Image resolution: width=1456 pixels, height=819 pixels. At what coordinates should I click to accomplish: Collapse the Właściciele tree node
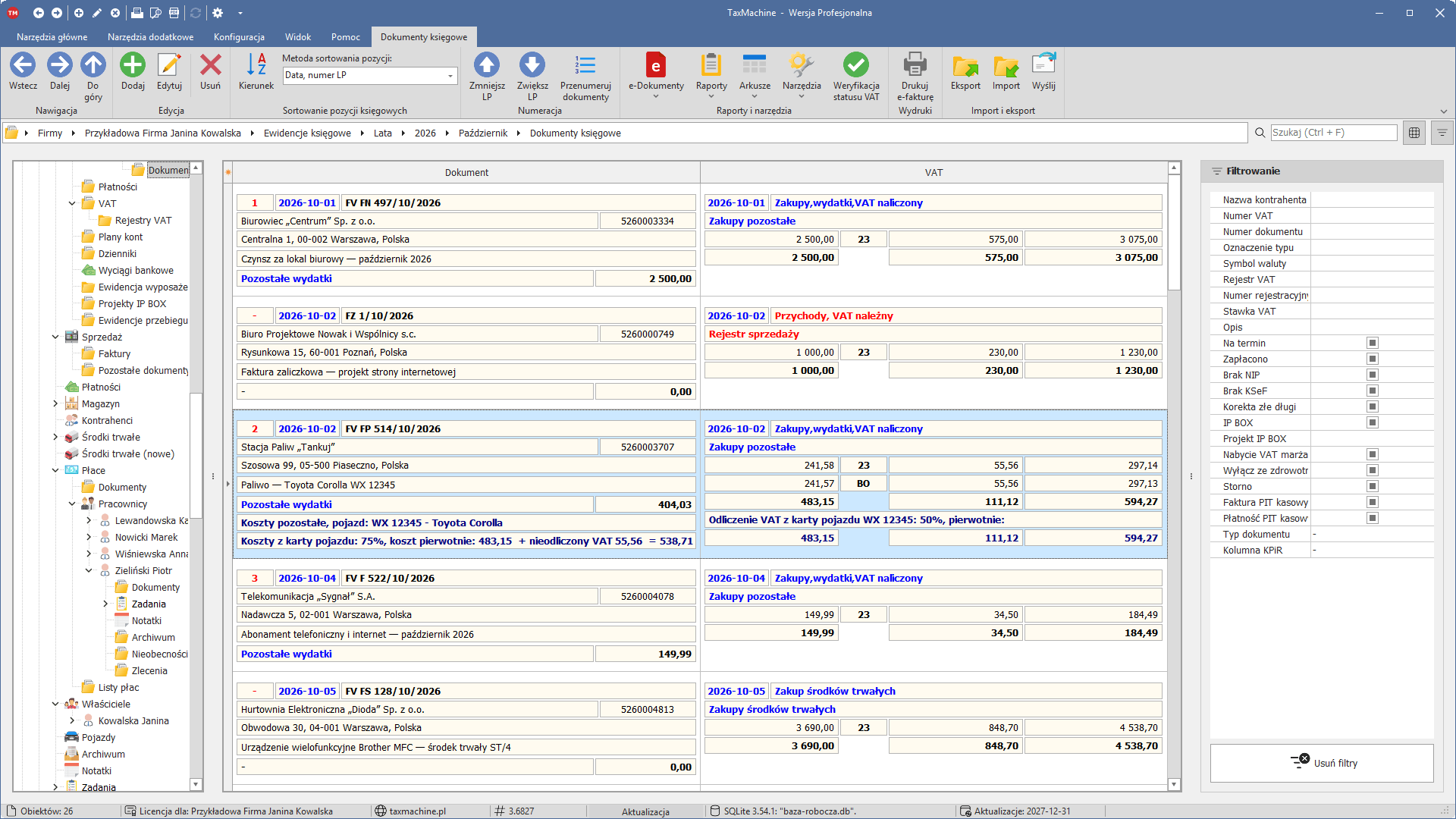pos(55,704)
